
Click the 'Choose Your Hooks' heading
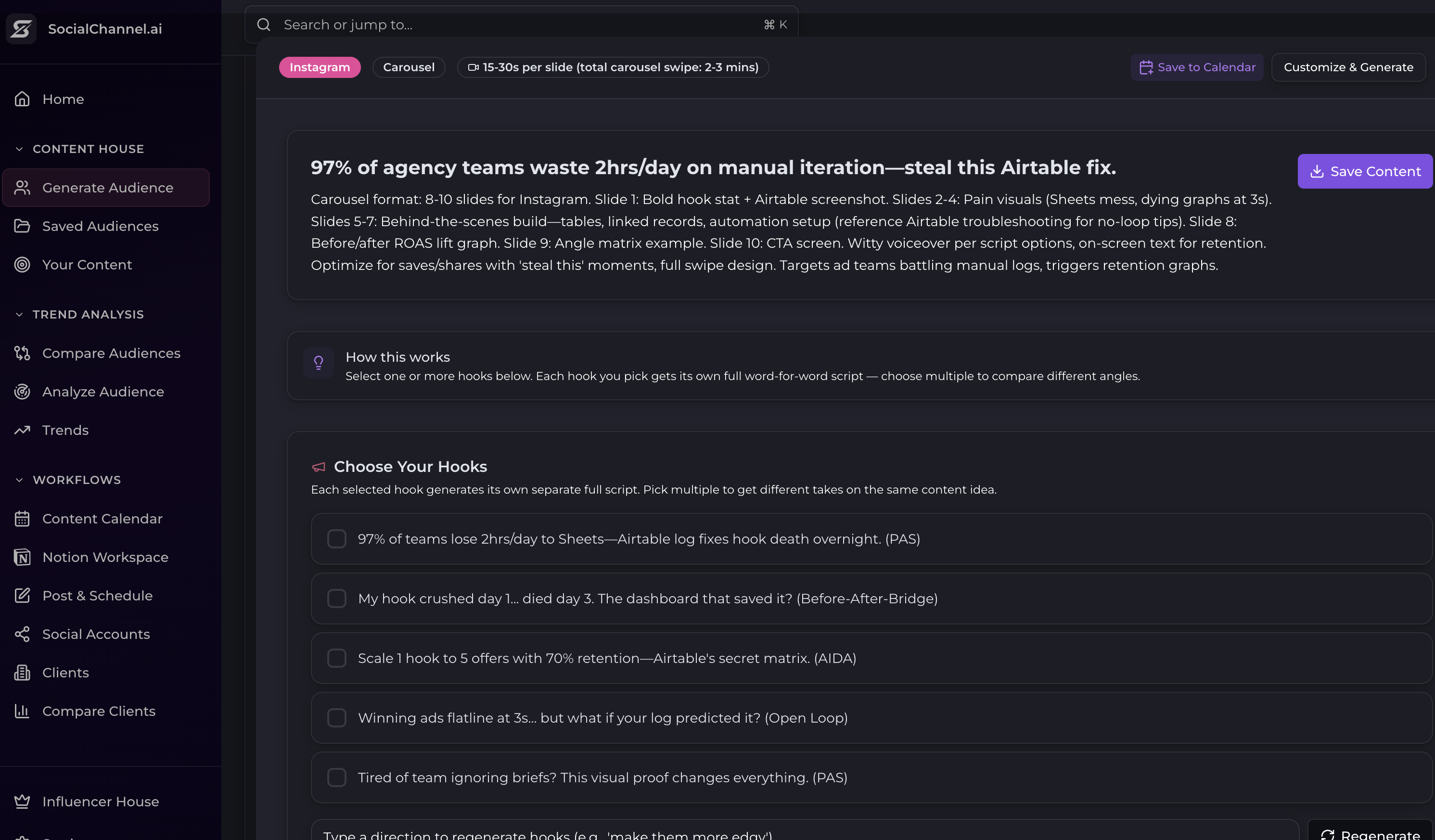(x=410, y=466)
